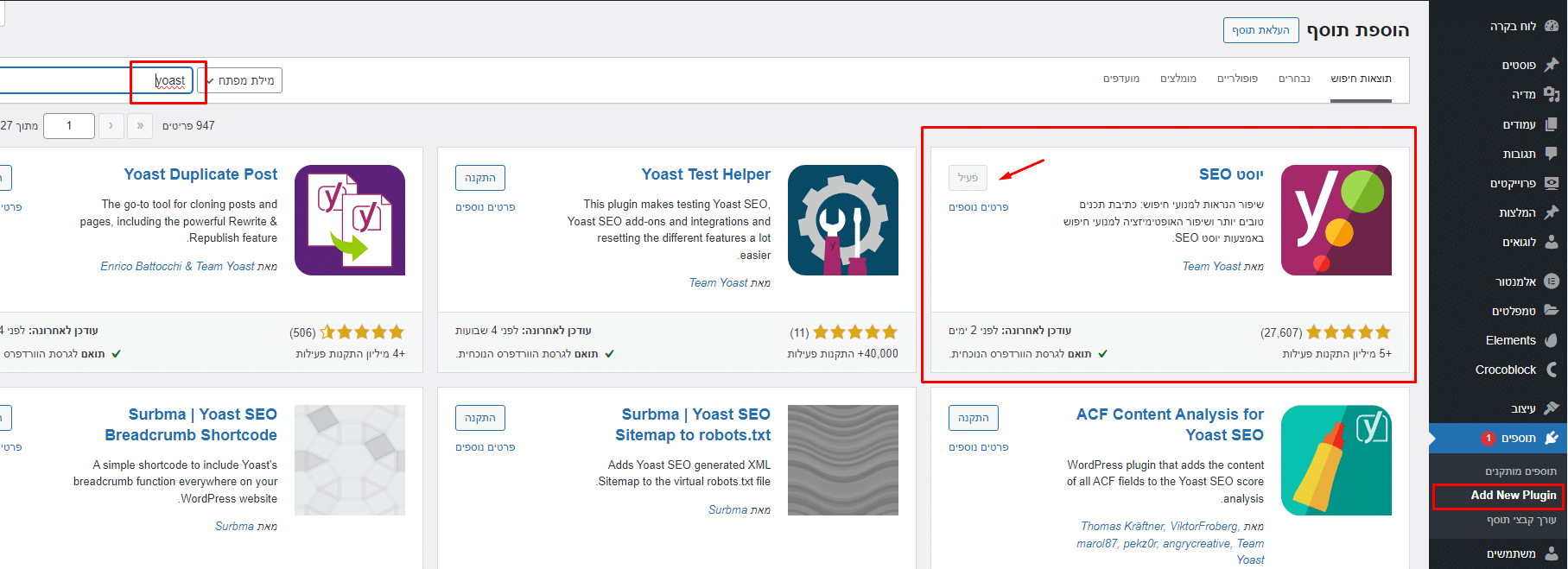Click the current page number field
Image resolution: width=1568 pixels, height=569 pixels.
pos(69,126)
